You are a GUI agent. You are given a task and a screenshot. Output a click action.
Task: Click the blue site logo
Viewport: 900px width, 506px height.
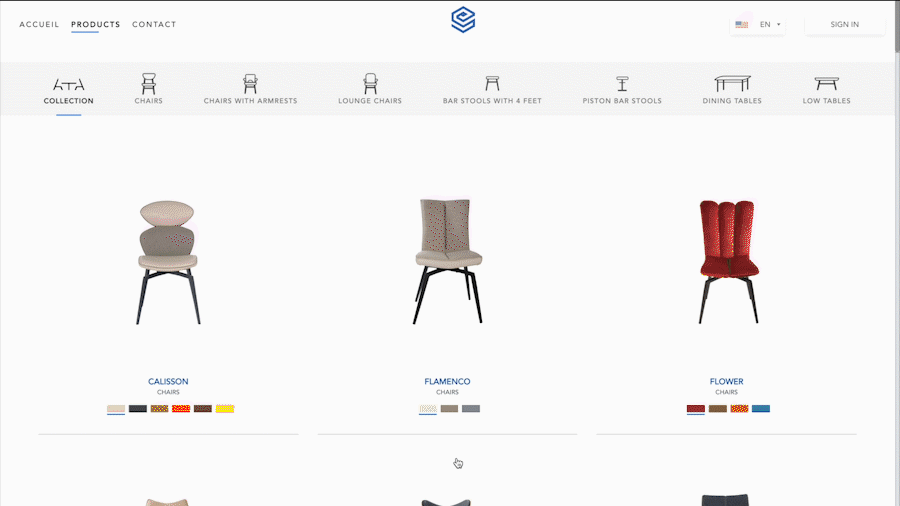(463, 20)
